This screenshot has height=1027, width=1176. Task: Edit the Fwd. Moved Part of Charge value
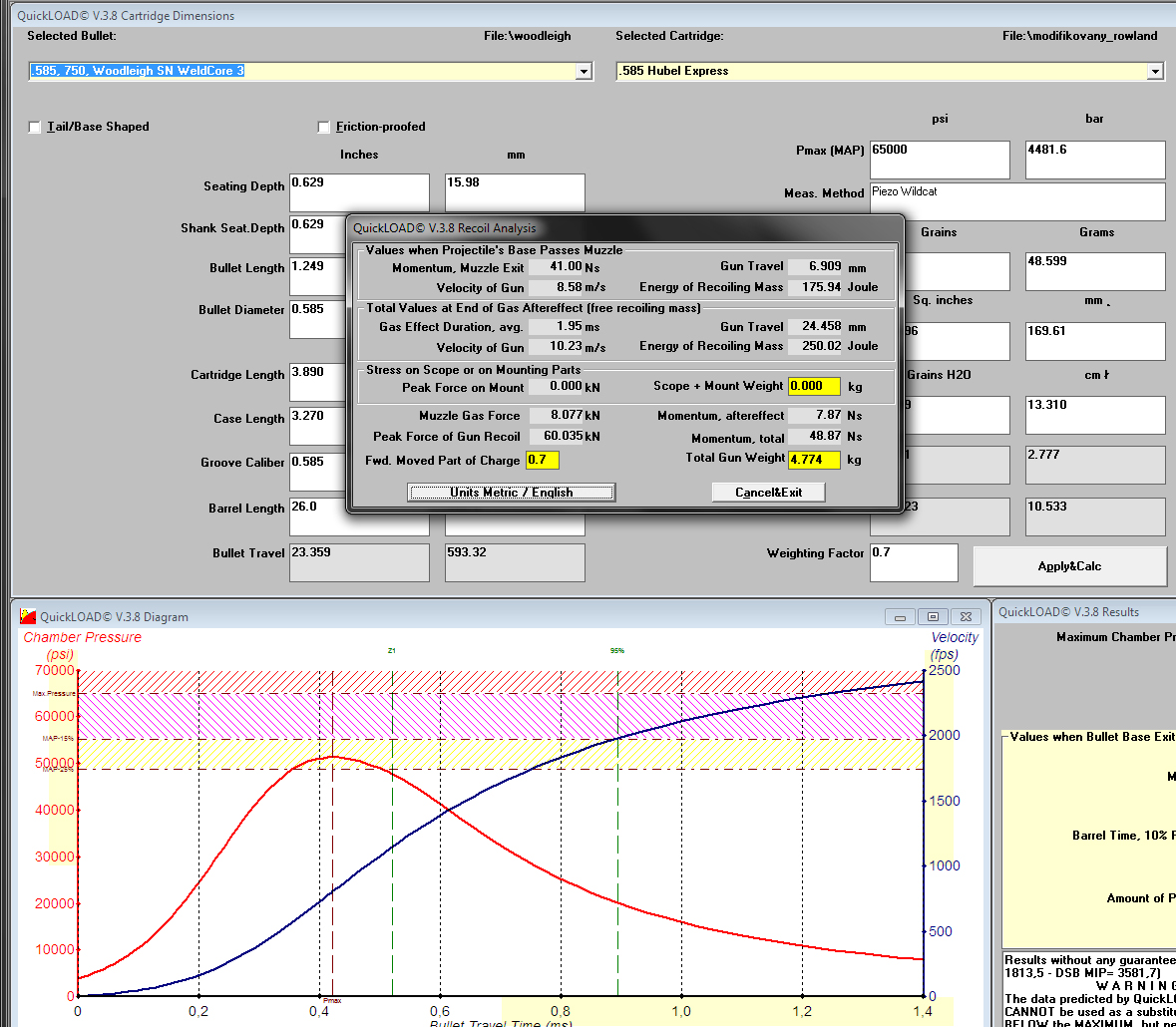click(x=543, y=460)
